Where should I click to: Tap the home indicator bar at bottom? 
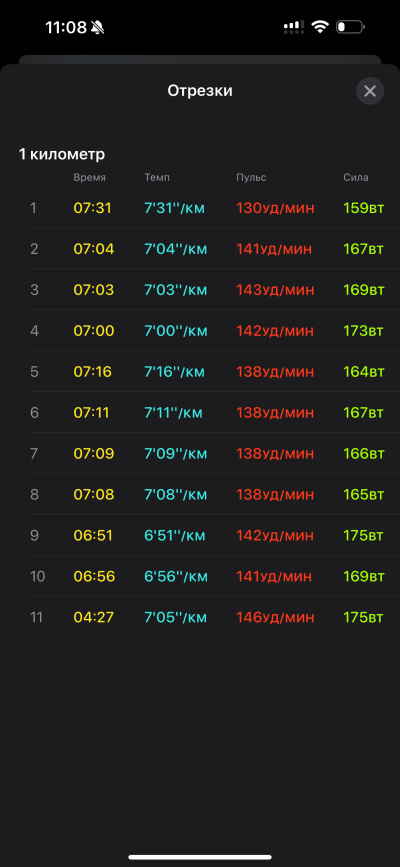(x=200, y=857)
